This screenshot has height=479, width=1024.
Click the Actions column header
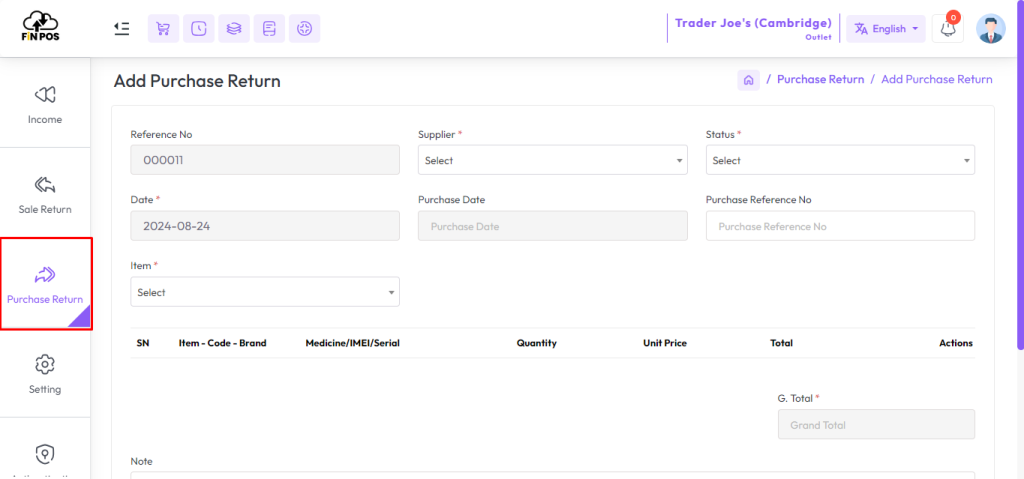[x=956, y=343]
